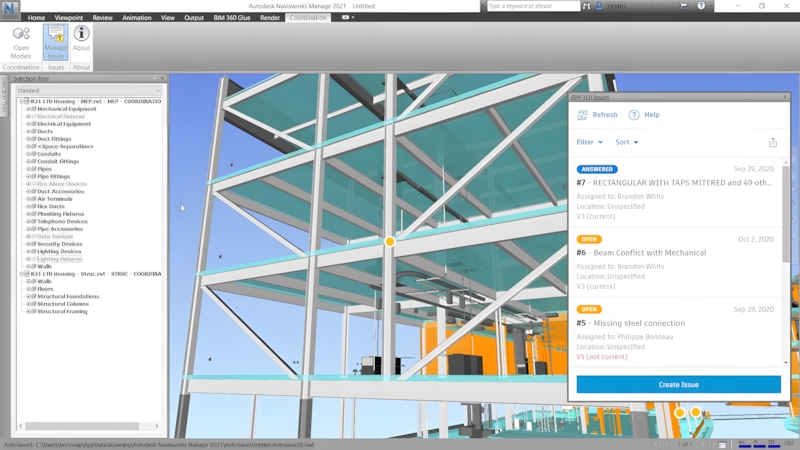This screenshot has width=800, height=450.
Task: Open the Standard dropdown in Selection Tree
Action: coord(89,90)
